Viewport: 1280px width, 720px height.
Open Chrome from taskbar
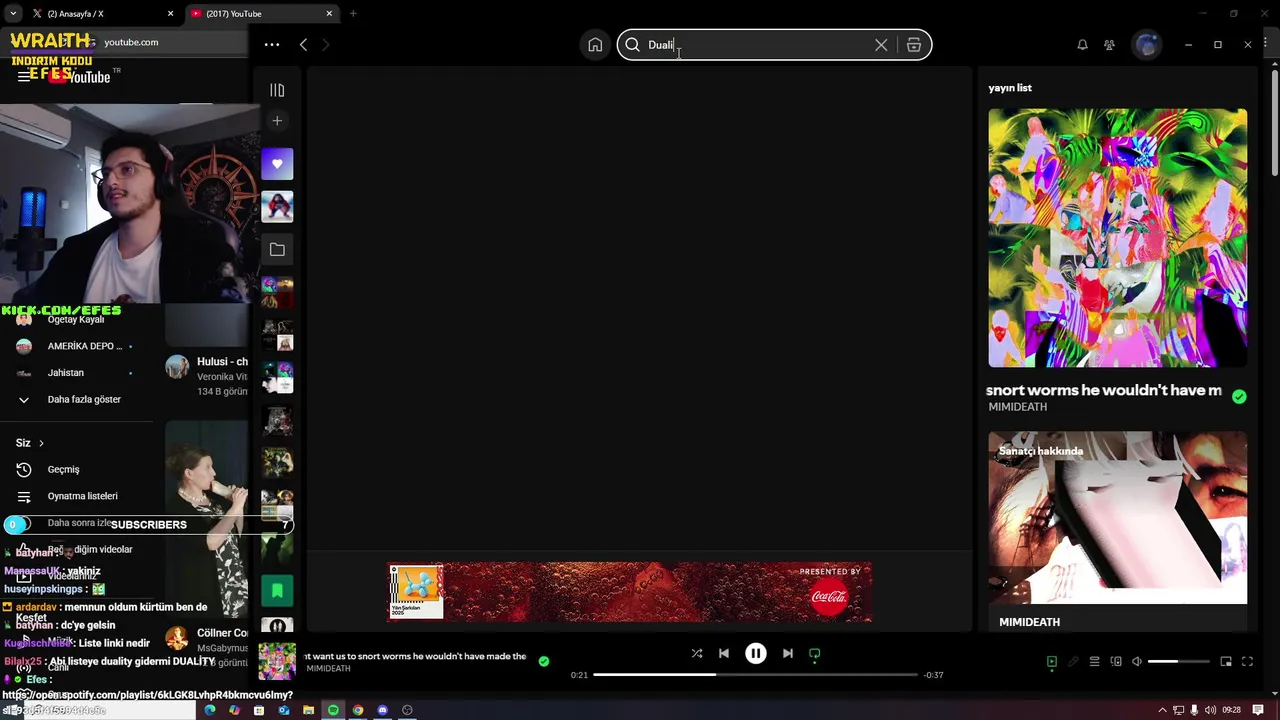click(358, 710)
